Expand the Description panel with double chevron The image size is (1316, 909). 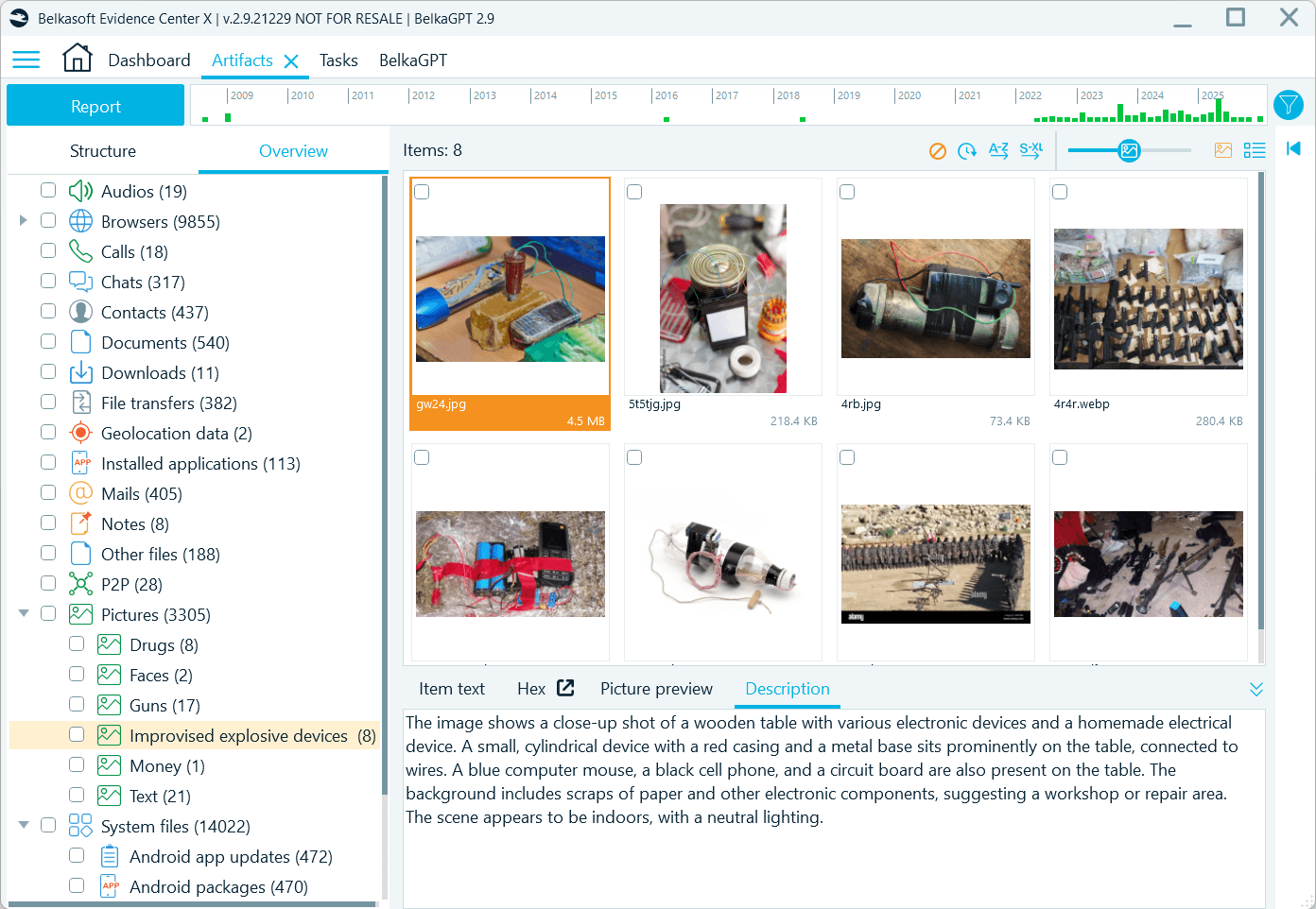coord(1256,689)
